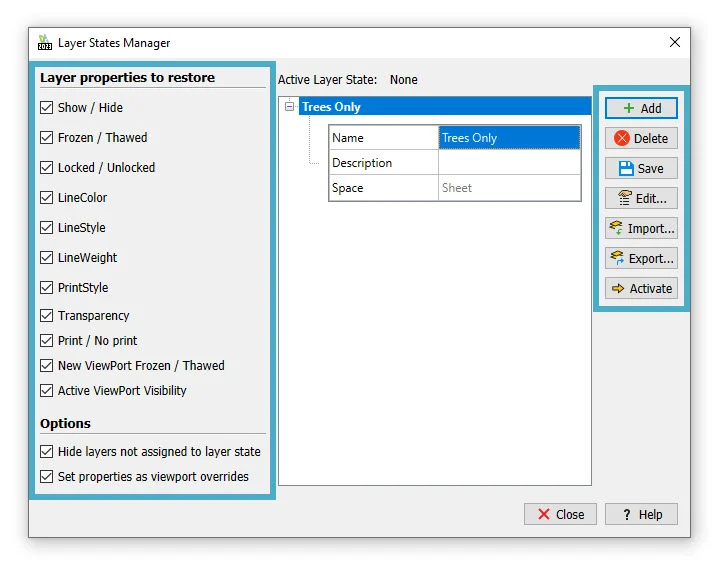Click the Help question mark button

(x=641, y=514)
